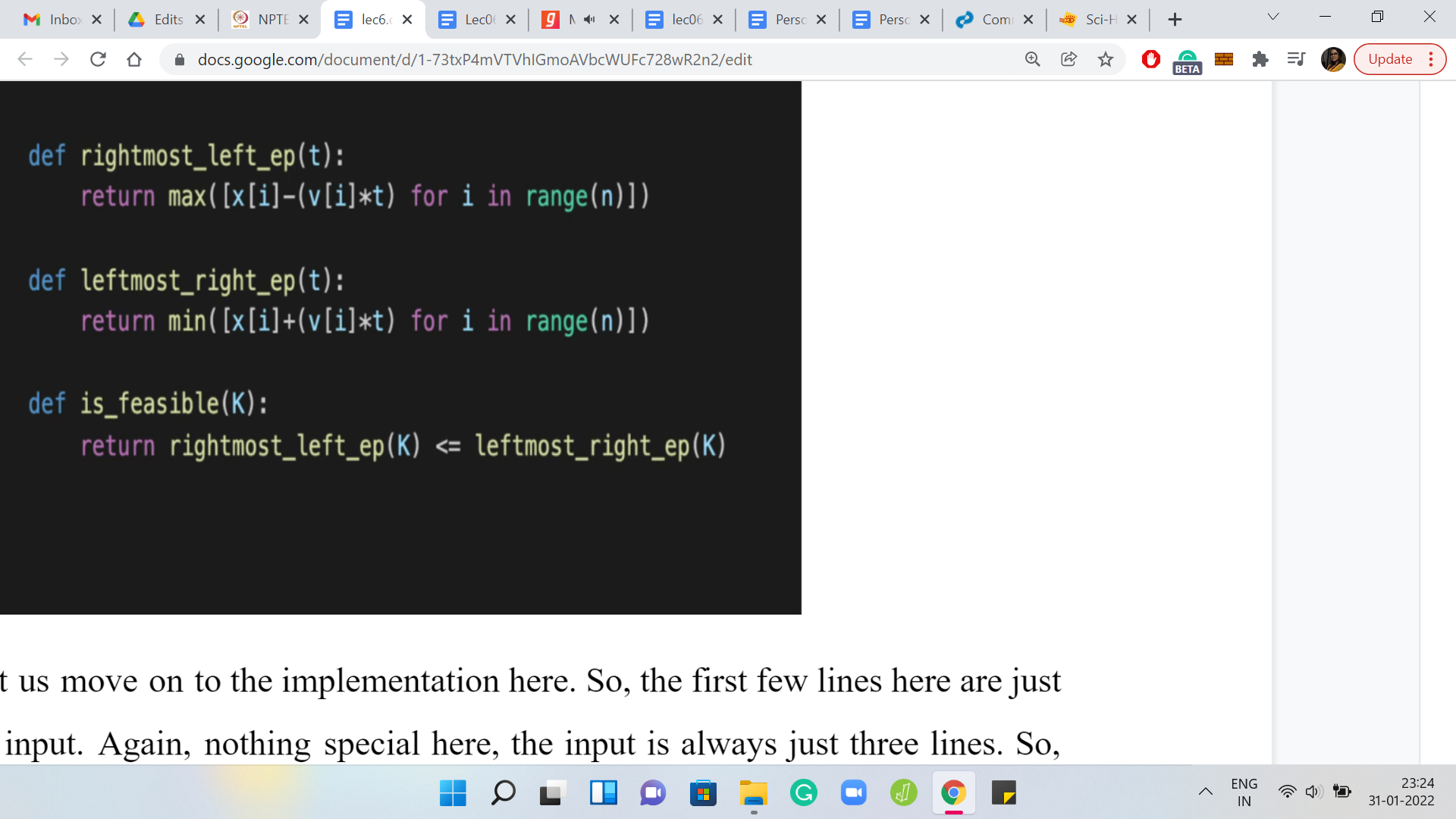Expand the system tray hidden icons
1456x819 pixels.
[1205, 792]
